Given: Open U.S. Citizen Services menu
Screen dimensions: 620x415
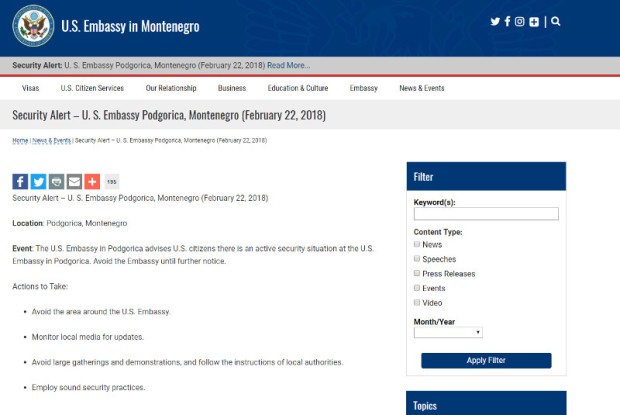Looking at the screenshot, I should click(92, 88).
